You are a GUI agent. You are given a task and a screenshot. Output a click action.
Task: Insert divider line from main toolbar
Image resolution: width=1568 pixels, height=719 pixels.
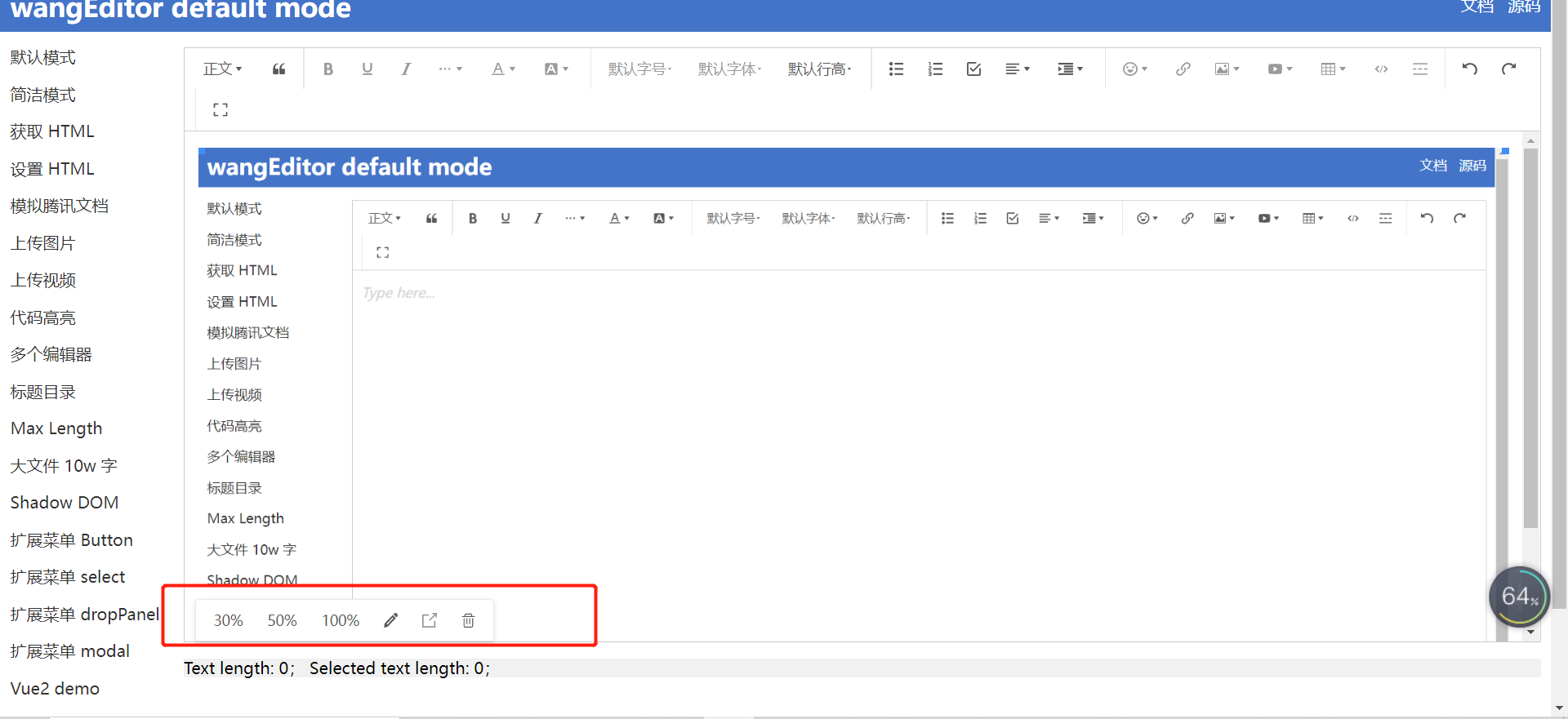[x=1420, y=69]
